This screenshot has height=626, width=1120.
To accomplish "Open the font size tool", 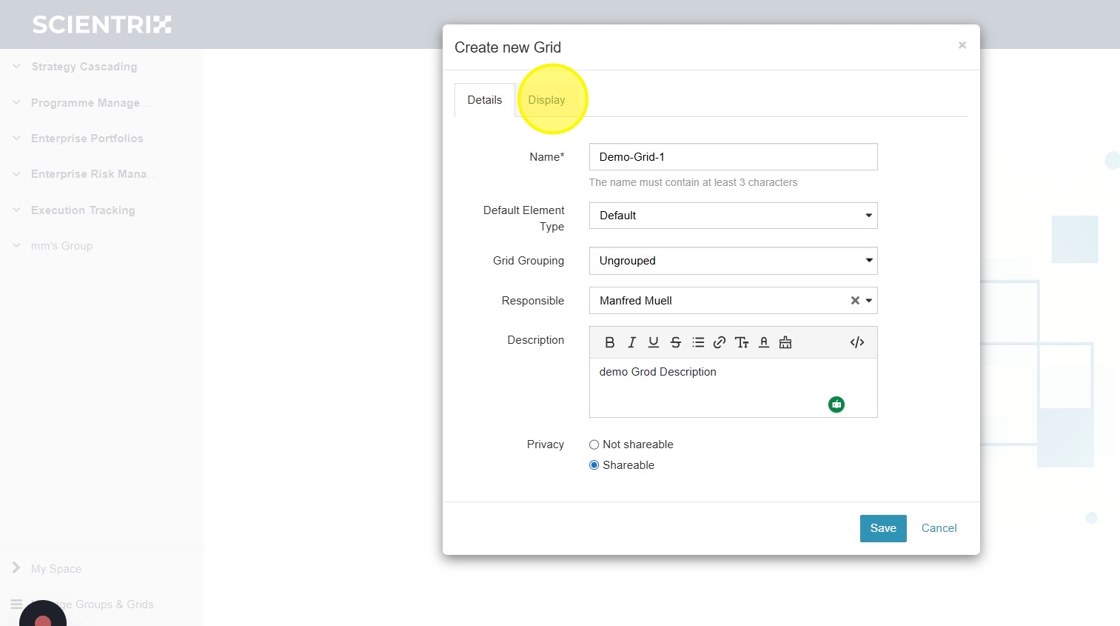I will coord(741,342).
